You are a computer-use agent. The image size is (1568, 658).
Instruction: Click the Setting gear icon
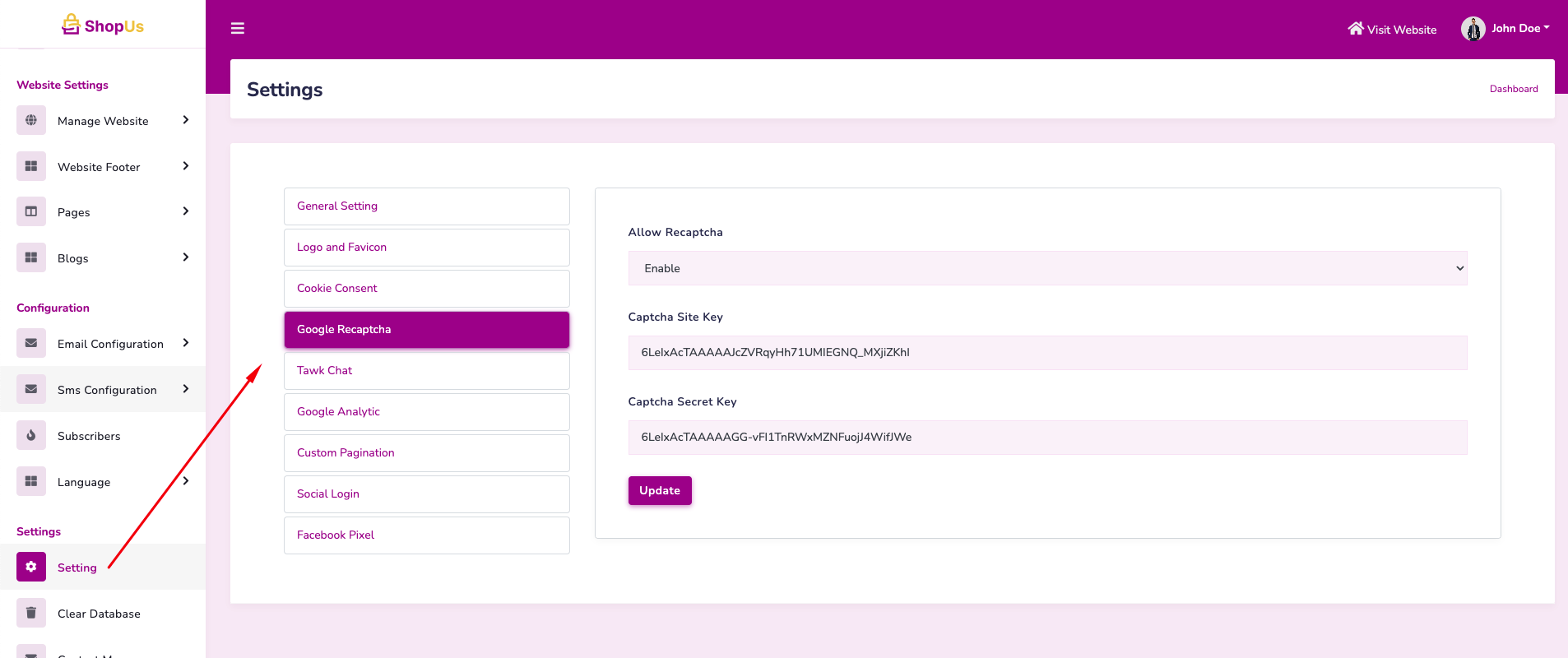[31, 567]
